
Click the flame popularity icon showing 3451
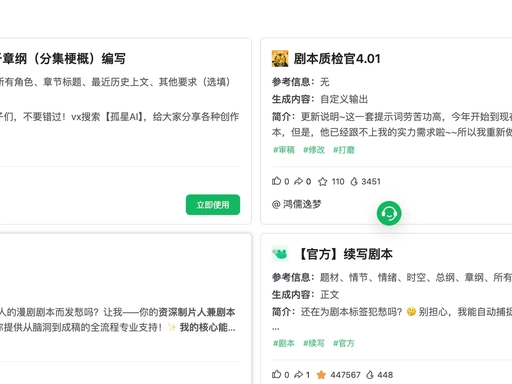click(x=354, y=181)
